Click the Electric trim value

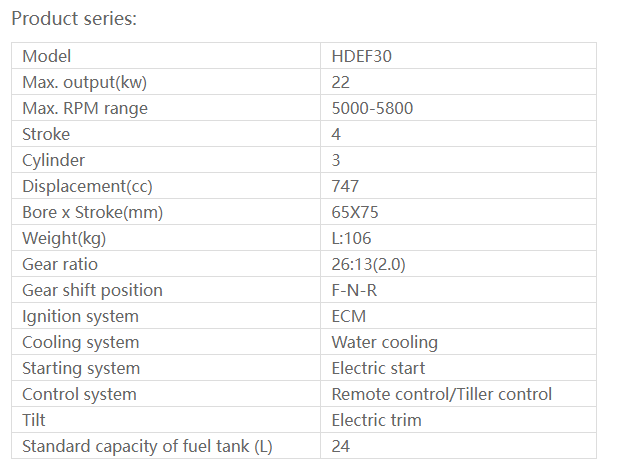376,420
